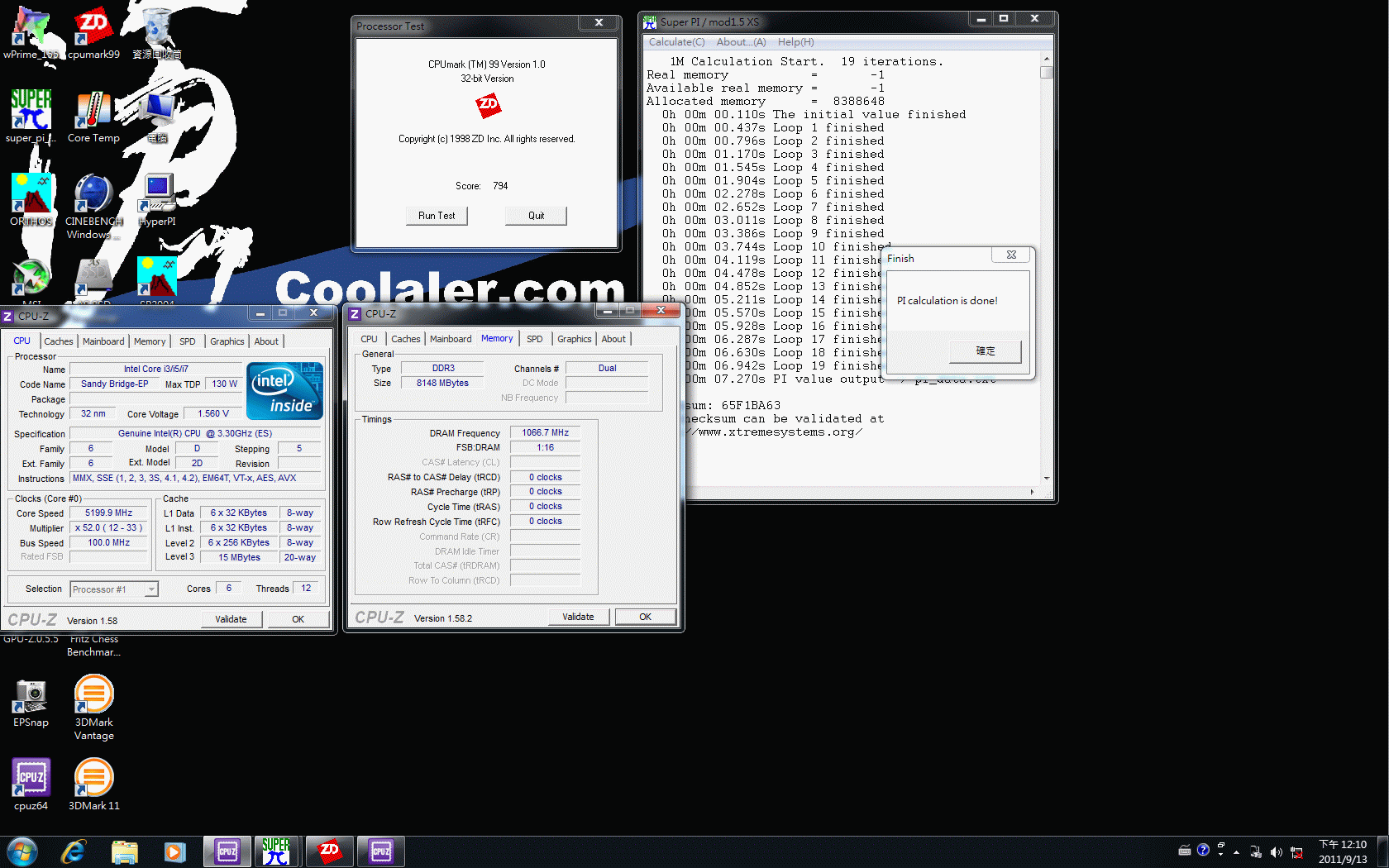Switch to CPU-Z taskbar button beside Media Player

[x=227, y=851]
